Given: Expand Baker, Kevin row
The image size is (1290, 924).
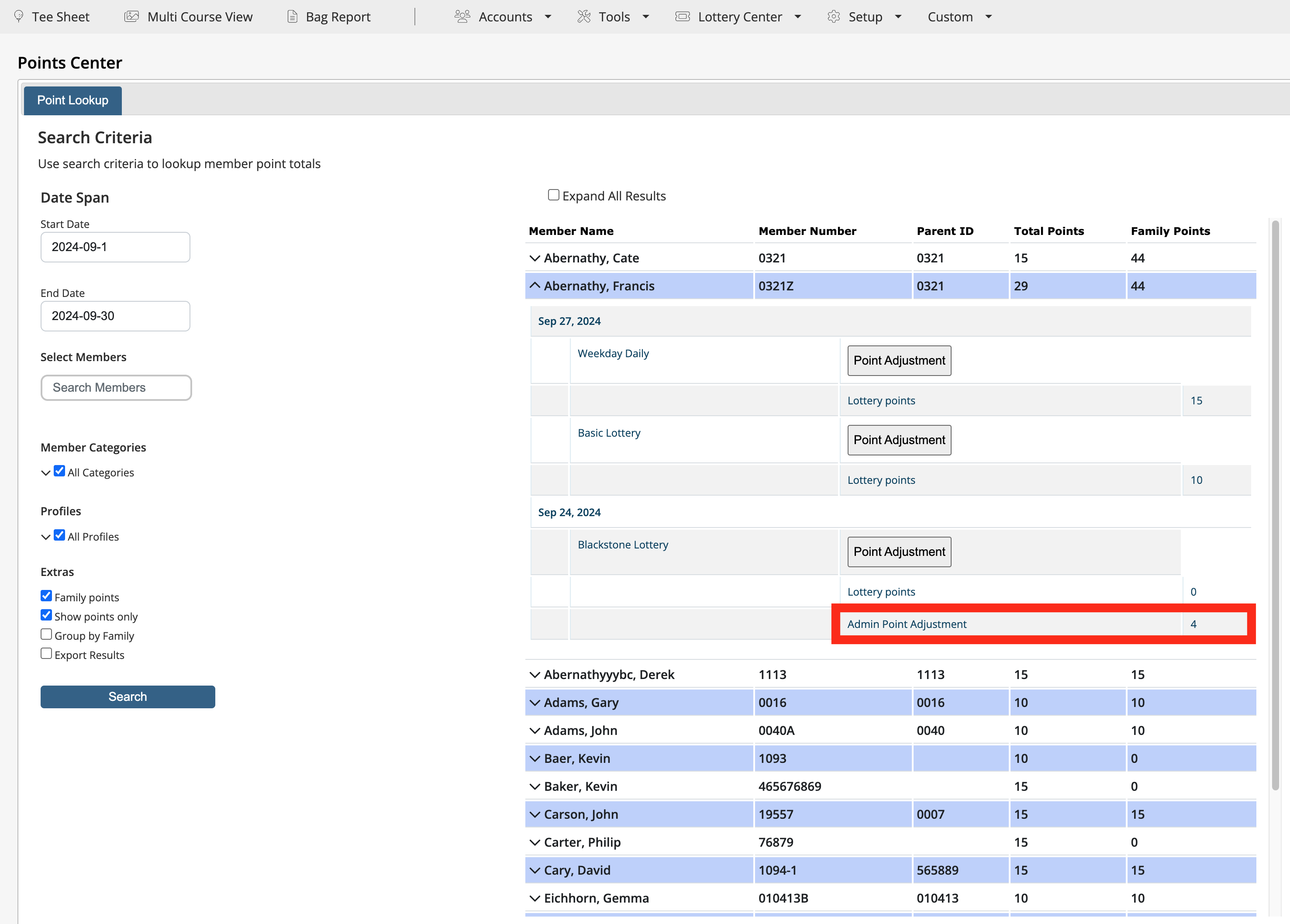Looking at the screenshot, I should (x=535, y=786).
